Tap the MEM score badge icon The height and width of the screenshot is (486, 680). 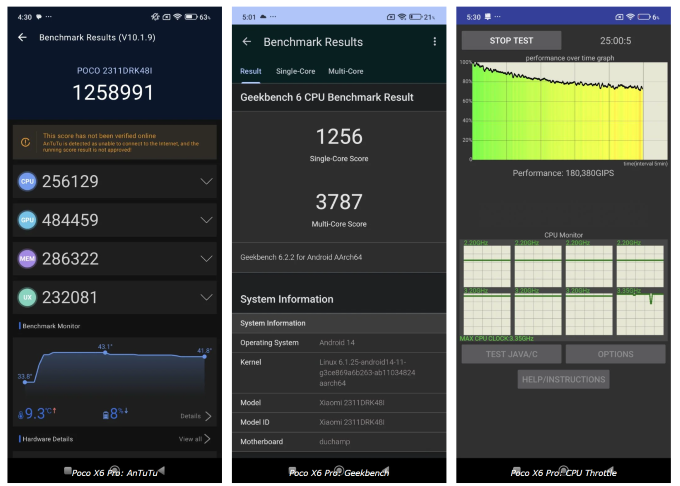pyautogui.click(x=27, y=259)
